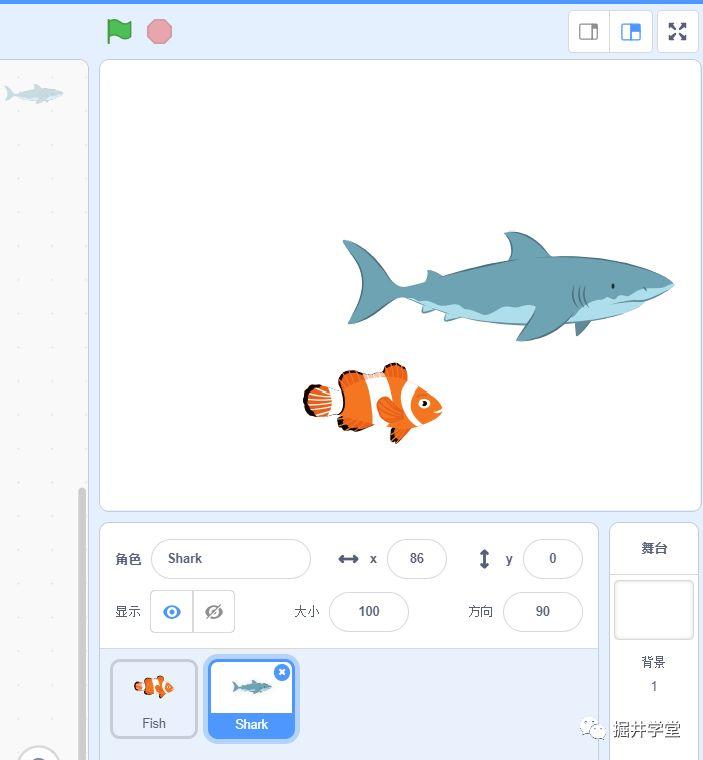Switch to small stage layout
703x760 pixels.
589,32
